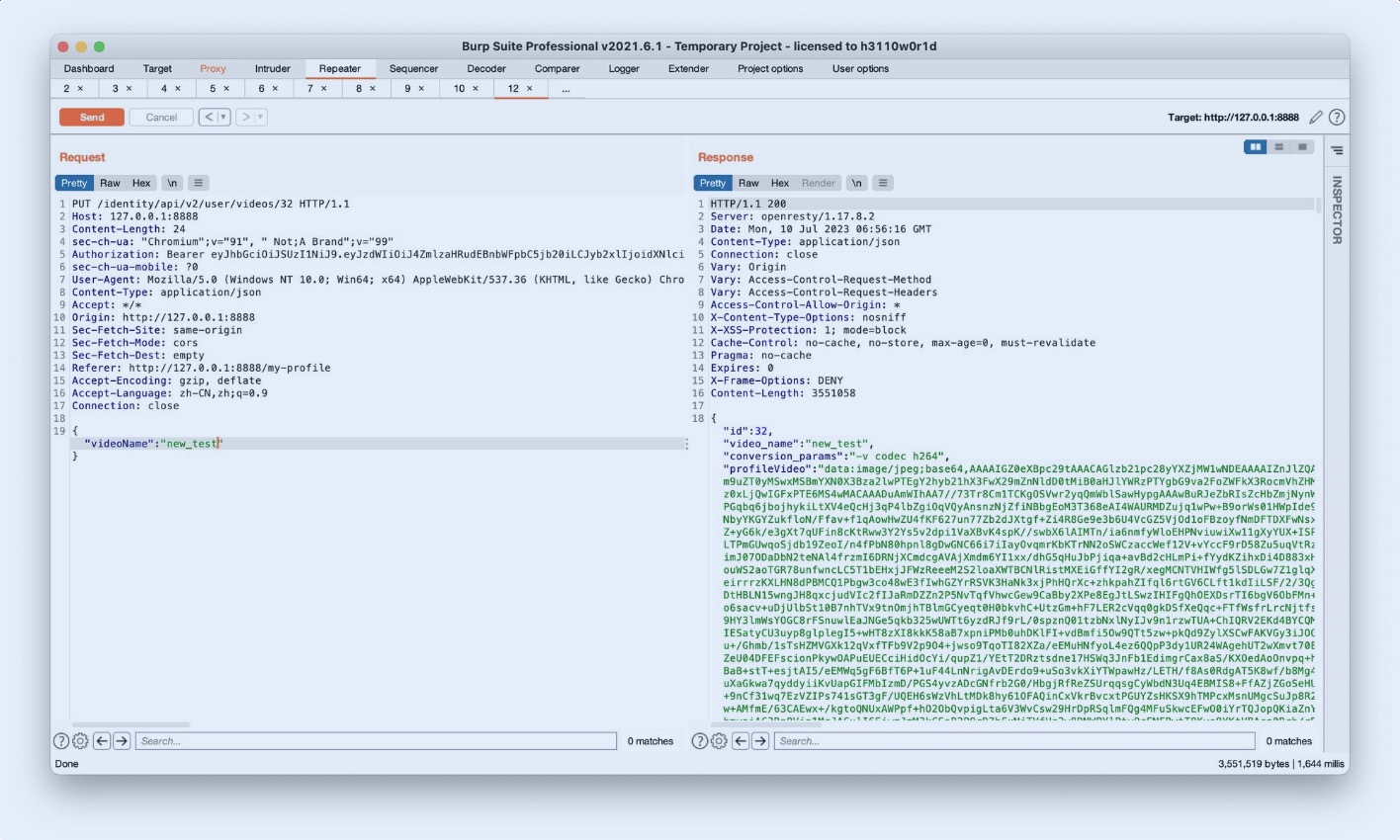Screen dimensions: 1400x840
Task: Open Request search settings gear
Action: pos(80,741)
